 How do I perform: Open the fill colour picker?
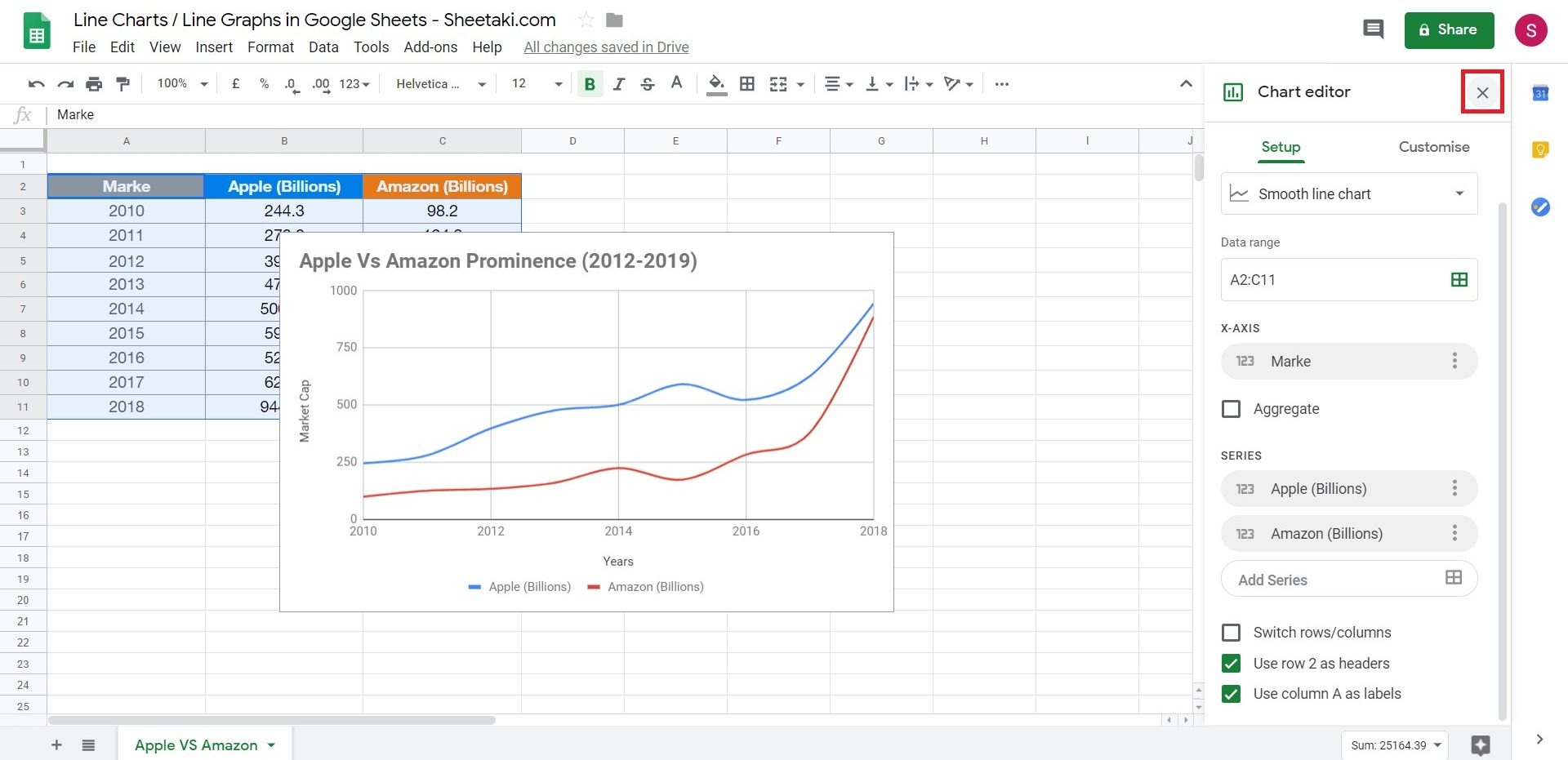point(717,84)
